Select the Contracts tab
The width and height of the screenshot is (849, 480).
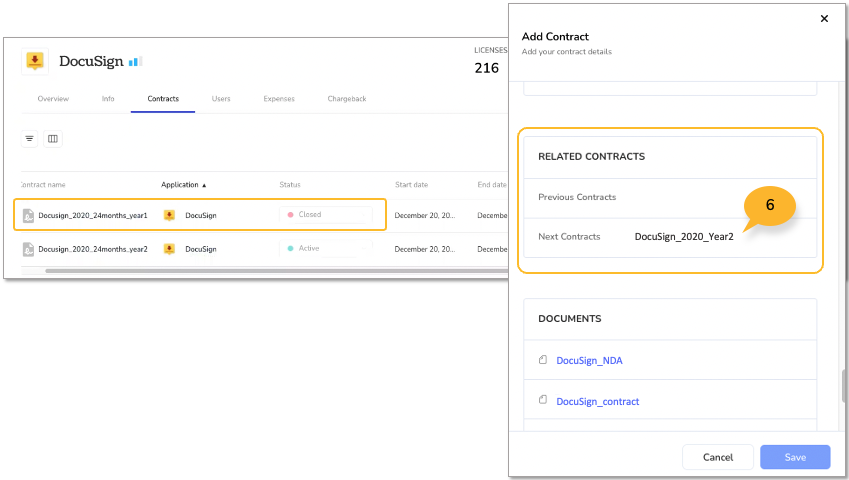(x=163, y=98)
